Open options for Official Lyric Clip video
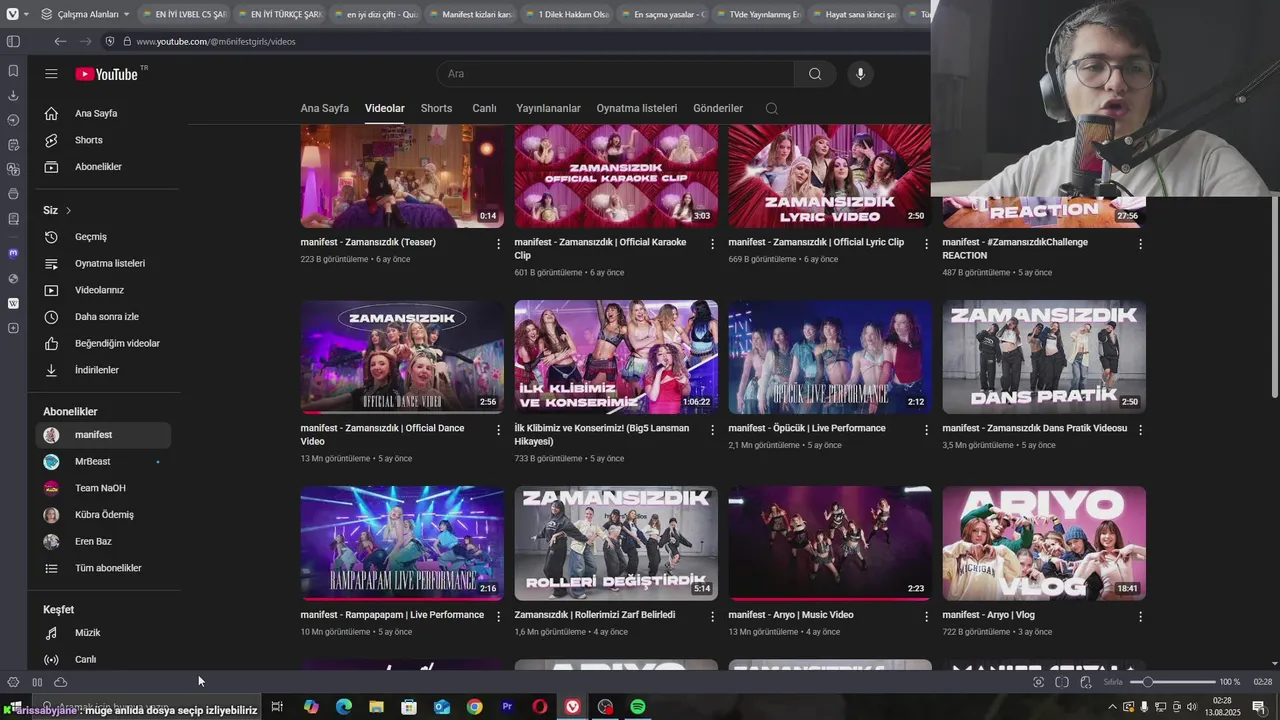 pos(926,244)
